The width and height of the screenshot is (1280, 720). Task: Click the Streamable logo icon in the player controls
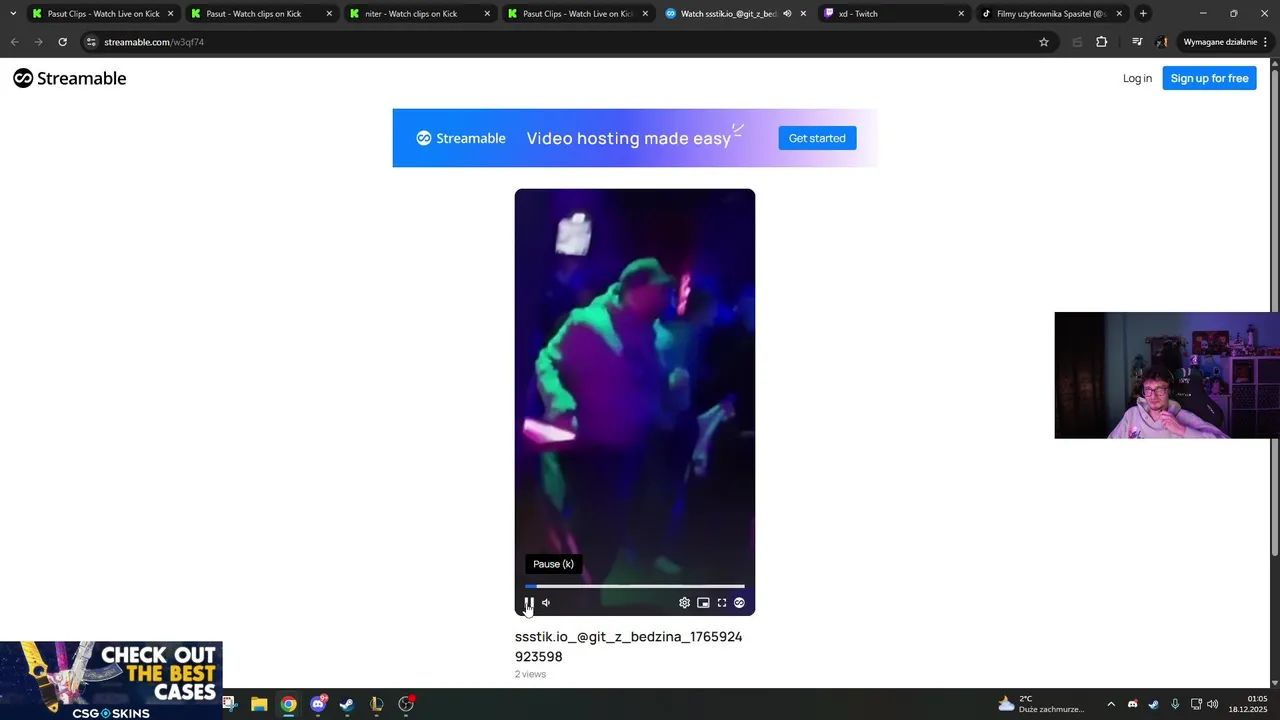coord(739,603)
